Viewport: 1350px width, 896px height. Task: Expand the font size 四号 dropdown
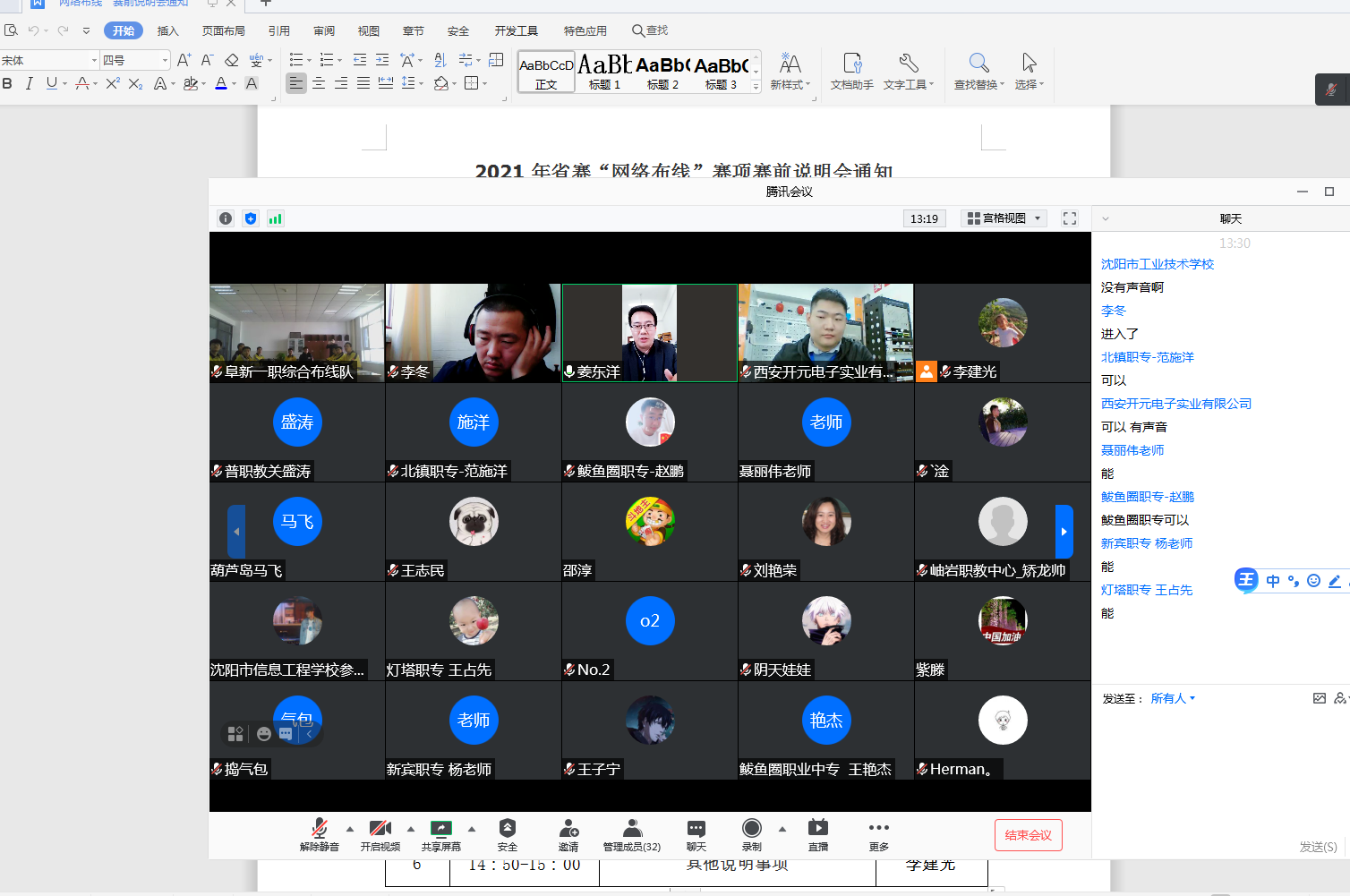tap(166, 60)
